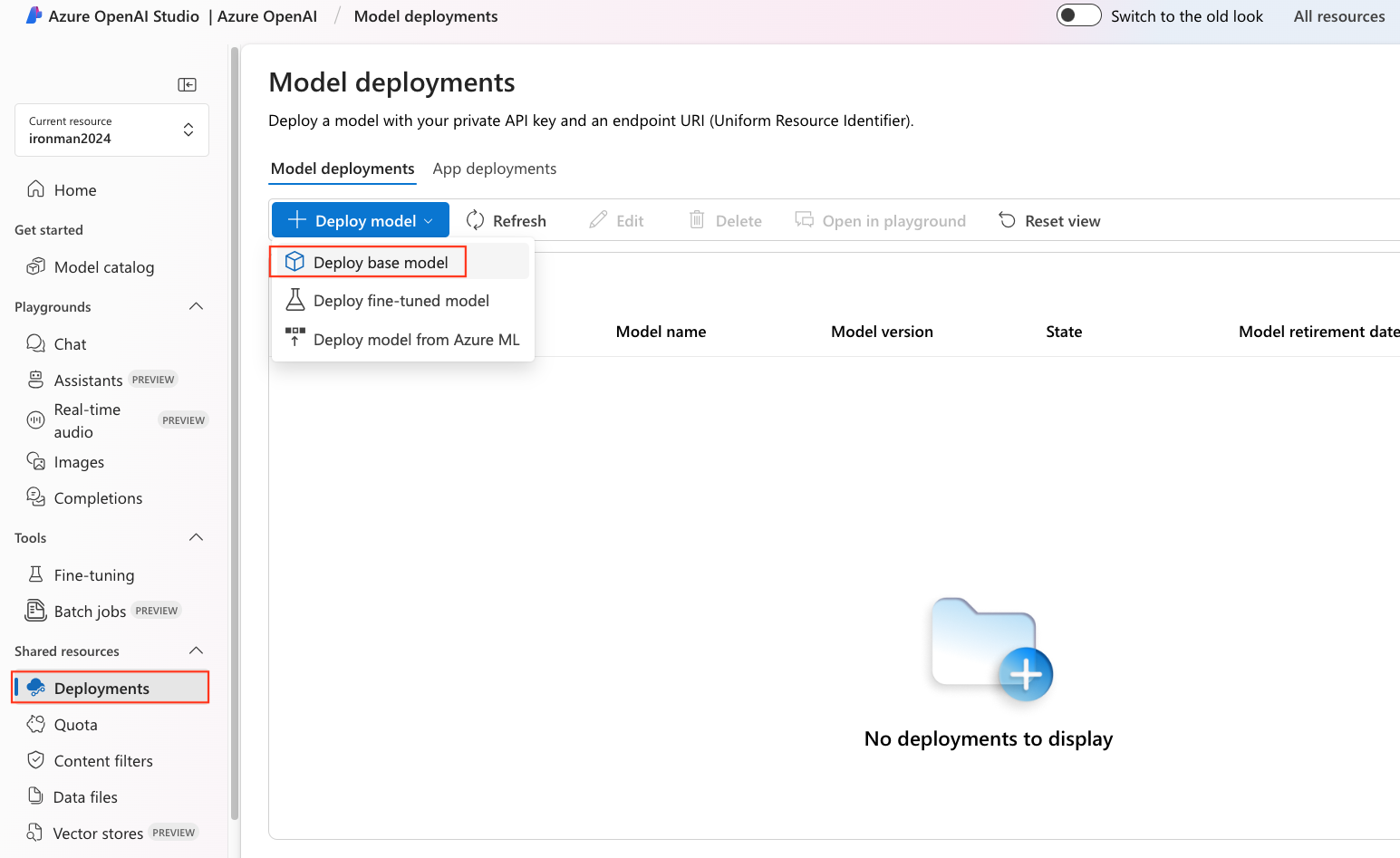Viewport: 1400px width, 858px height.
Task: Click the Model retirement date column header
Action: pyautogui.click(x=1319, y=332)
